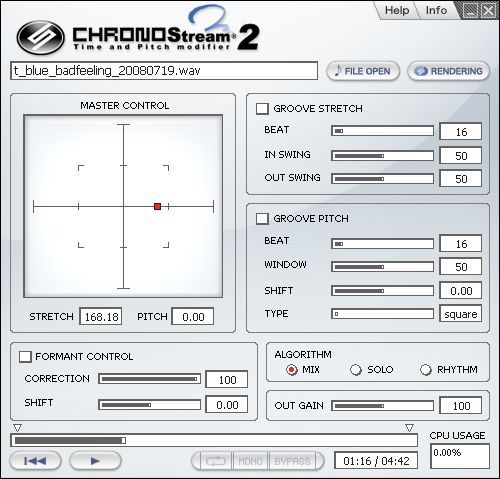Click the OUT SWING value 50
This screenshot has height=479, width=500.
461,178
